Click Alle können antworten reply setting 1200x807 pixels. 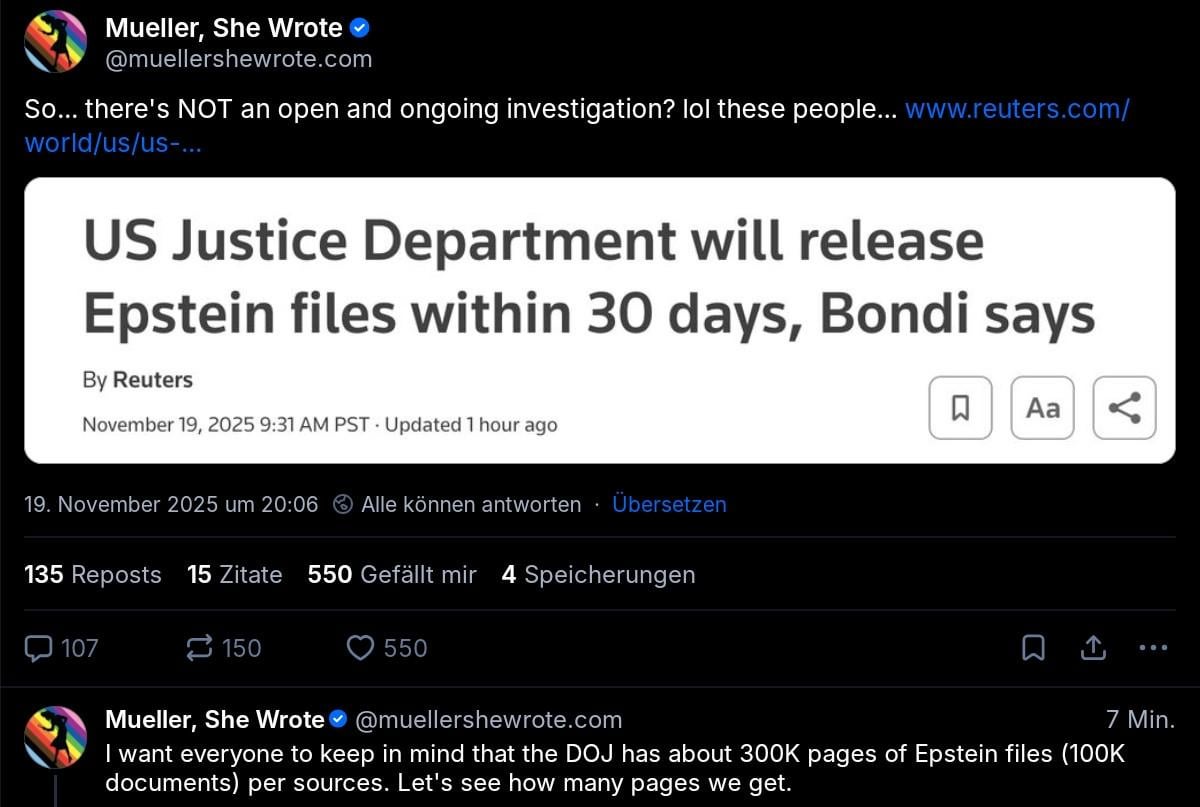tap(458, 505)
